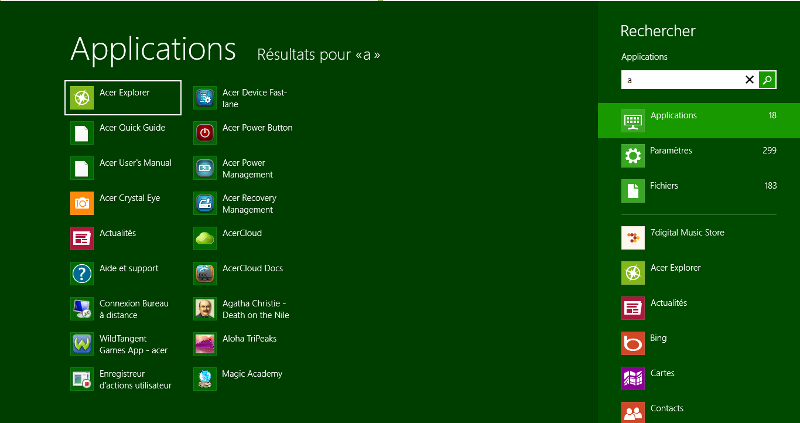Click the magnifier search button

pyautogui.click(x=767, y=80)
